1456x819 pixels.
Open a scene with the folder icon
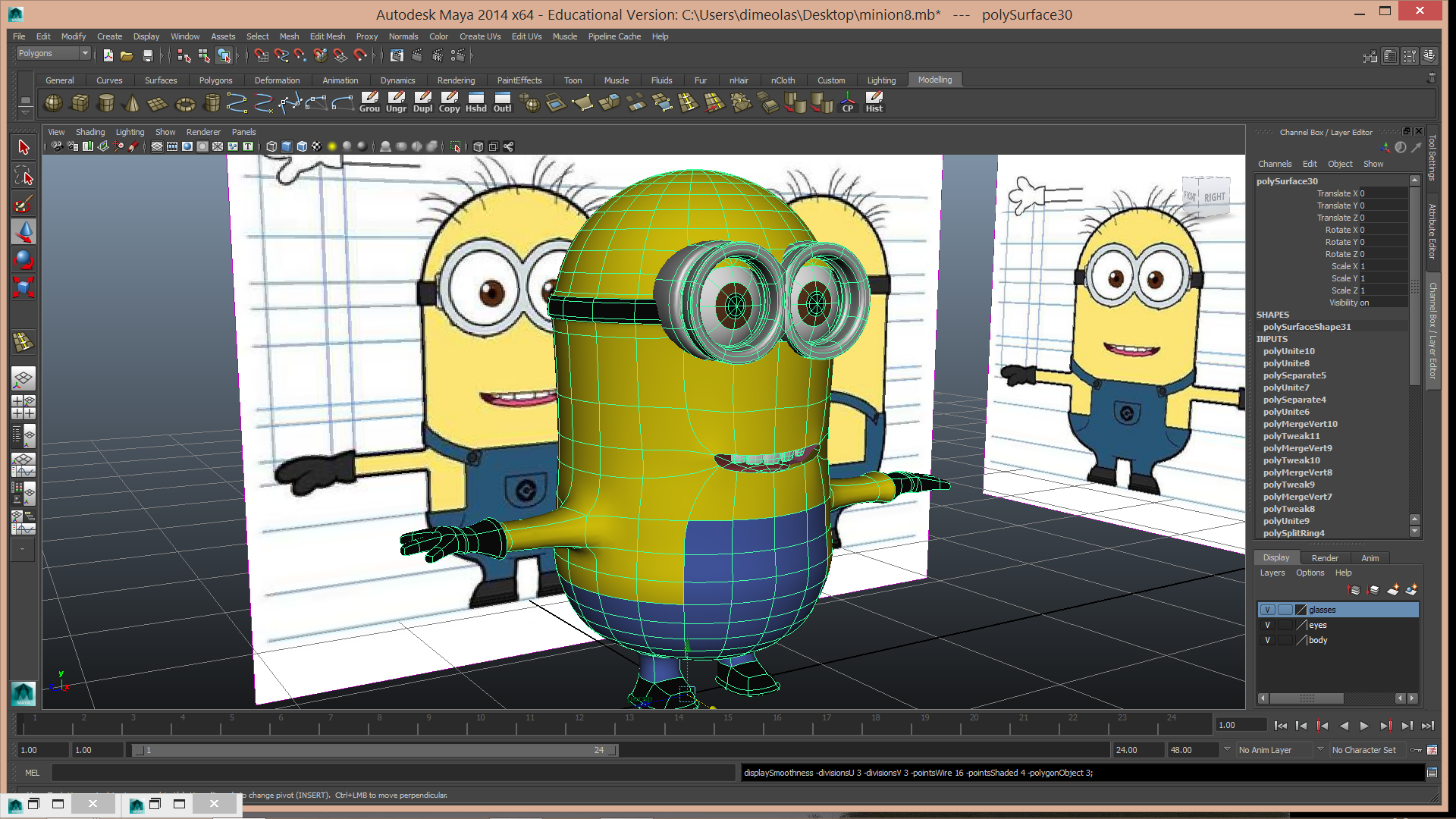tap(127, 55)
